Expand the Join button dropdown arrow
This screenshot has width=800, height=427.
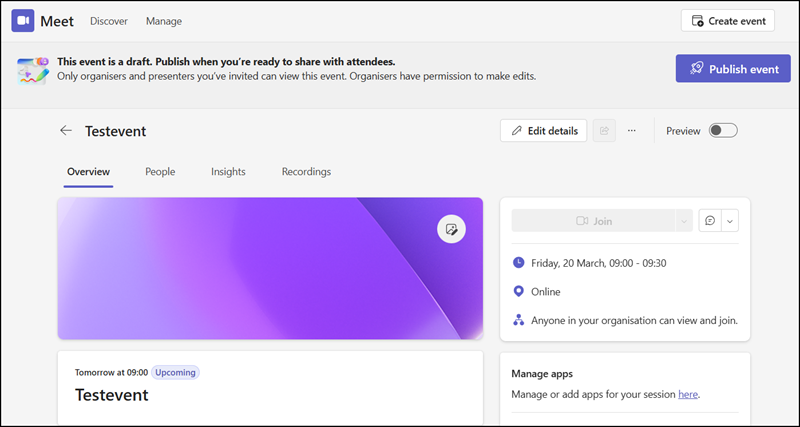(x=684, y=221)
